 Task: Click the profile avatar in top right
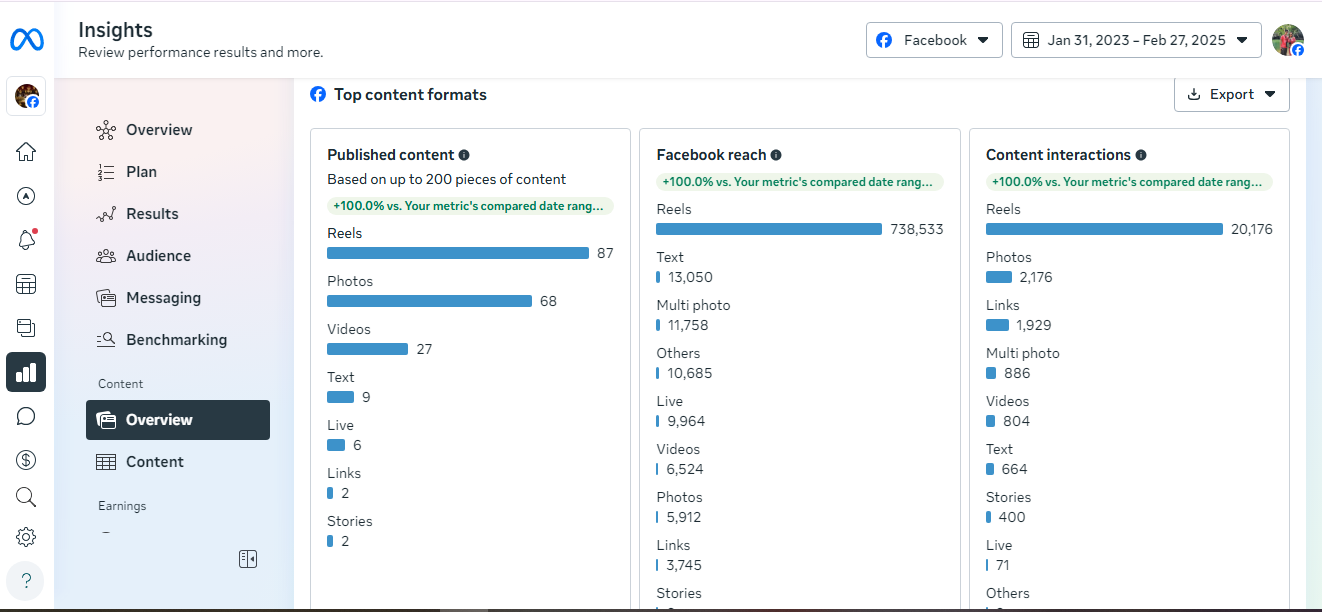(x=1287, y=40)
